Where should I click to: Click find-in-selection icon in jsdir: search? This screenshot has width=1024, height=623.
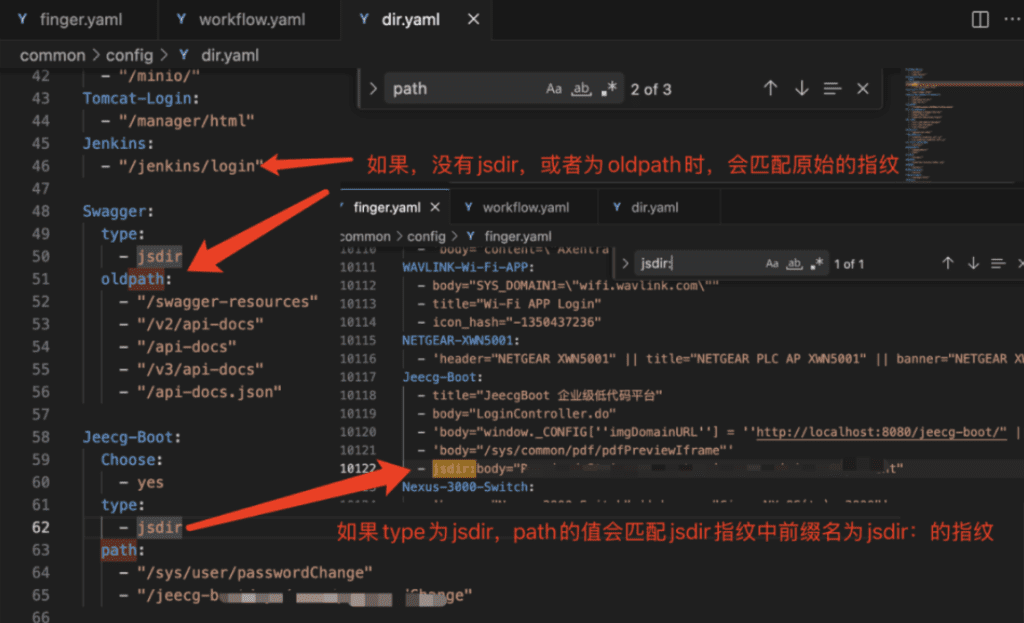998,263
